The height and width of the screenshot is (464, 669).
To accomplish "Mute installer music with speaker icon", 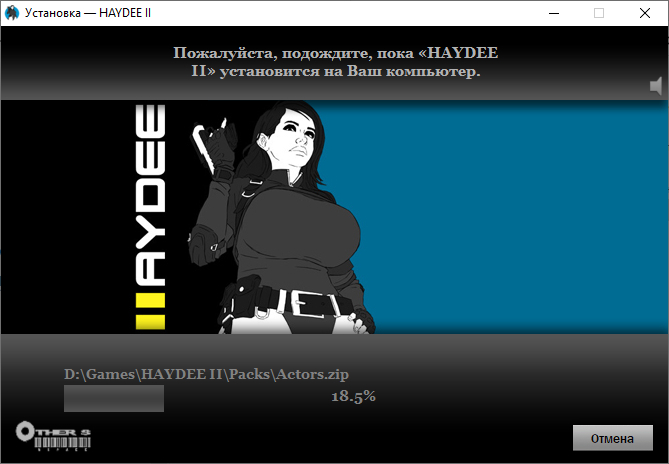I will coord(656,86).
